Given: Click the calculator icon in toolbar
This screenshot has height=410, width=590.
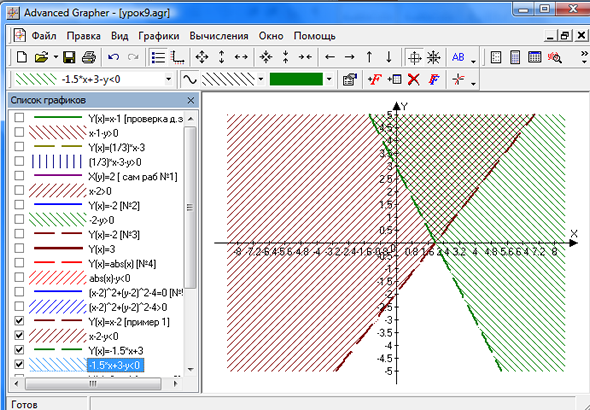Looking at the screenshot, I should (515, 57).
